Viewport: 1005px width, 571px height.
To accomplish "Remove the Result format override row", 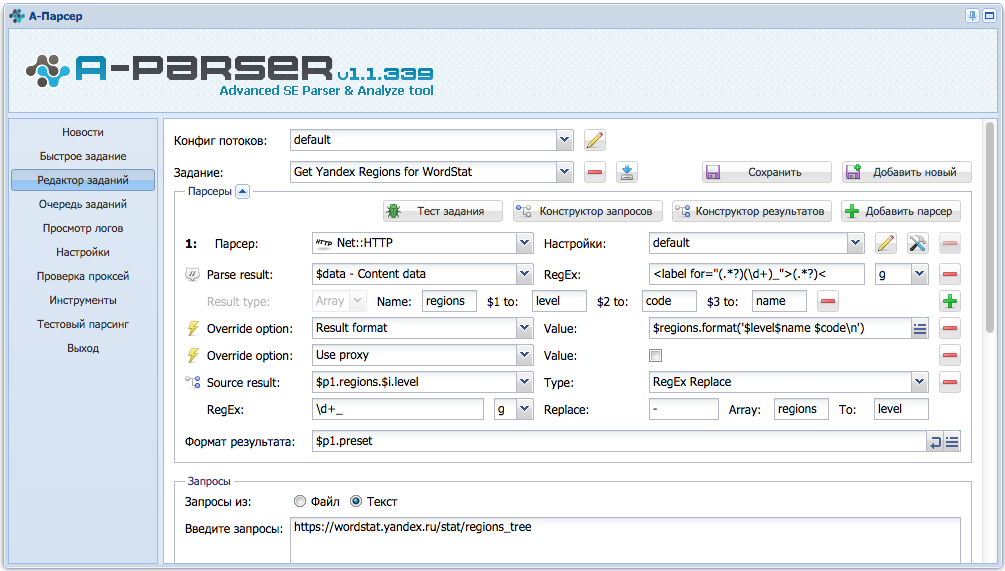I will (x=950, y=328).
